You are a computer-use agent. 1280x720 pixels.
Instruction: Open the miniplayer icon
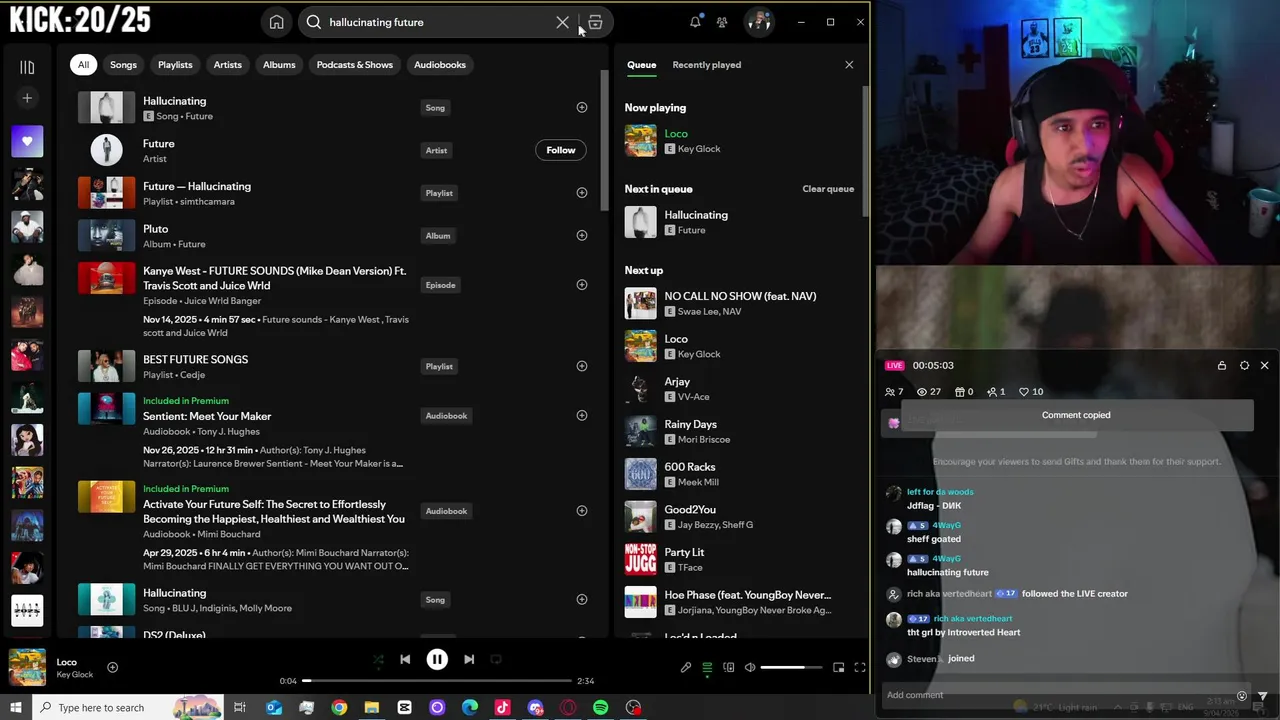coord(839,667)
